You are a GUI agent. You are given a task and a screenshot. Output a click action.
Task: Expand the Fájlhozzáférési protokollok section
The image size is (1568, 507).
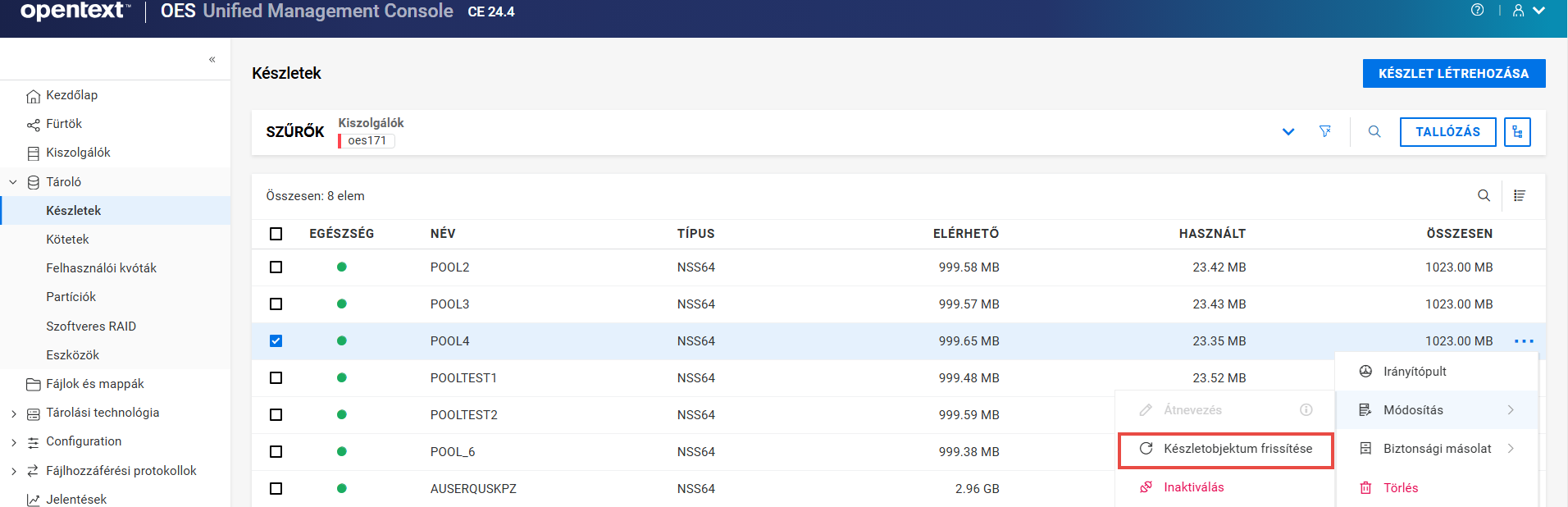point(13,471)
